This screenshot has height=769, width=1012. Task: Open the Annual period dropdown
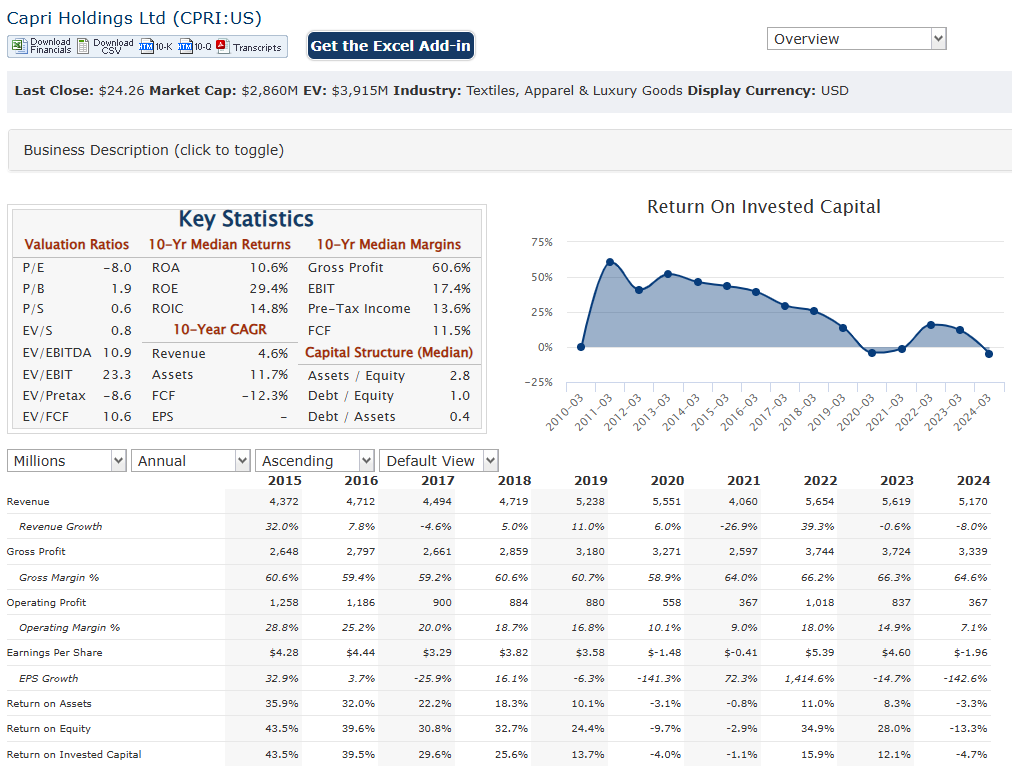(x=190, y=461)
